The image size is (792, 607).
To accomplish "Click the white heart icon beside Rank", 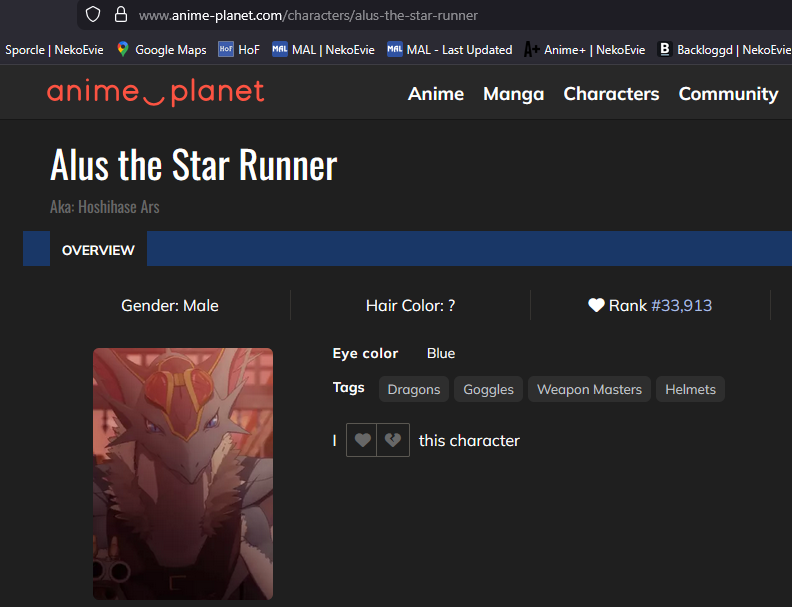I will 596,305.
